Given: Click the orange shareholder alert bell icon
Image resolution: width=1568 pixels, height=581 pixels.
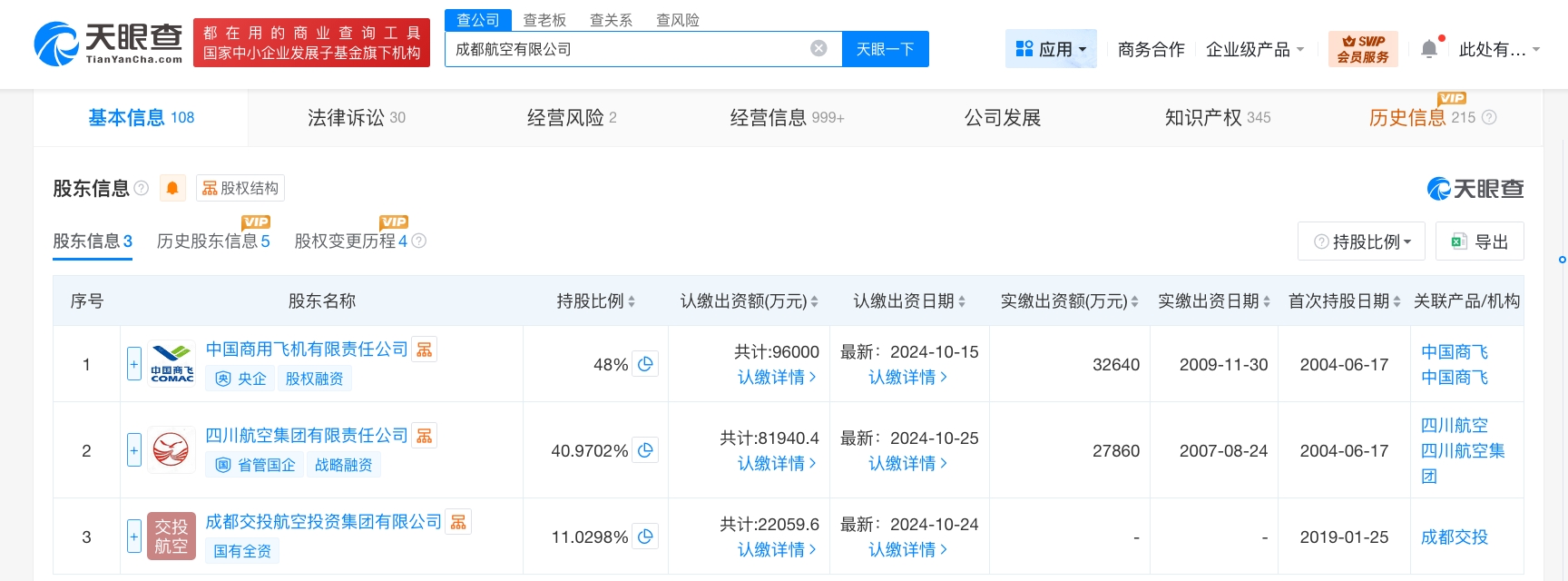Looking at the screenshot, I should pyautogui.click(x=172, y=188).
